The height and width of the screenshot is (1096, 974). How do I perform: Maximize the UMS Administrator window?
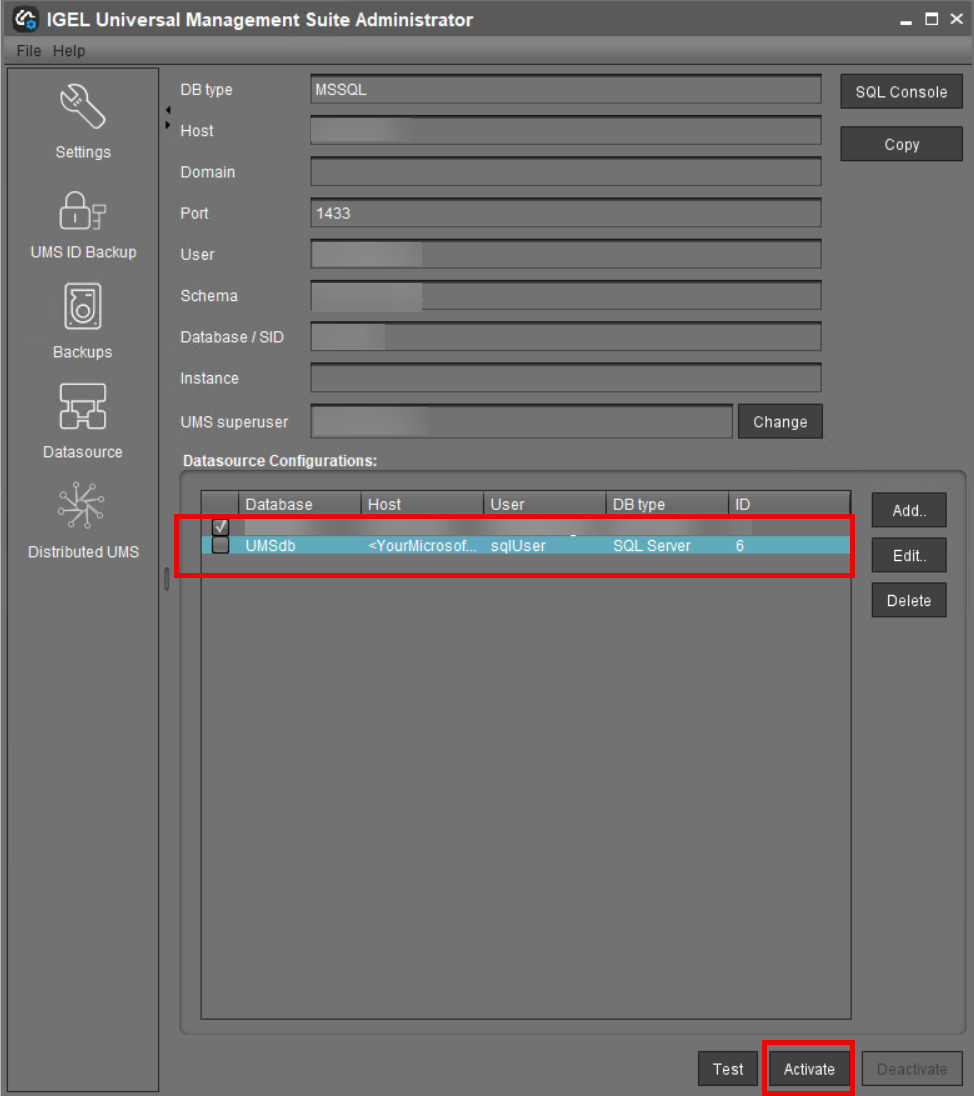(932, 19)
